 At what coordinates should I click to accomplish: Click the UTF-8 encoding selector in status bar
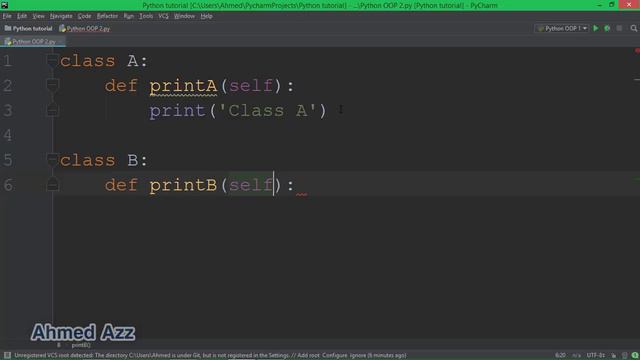595,356
